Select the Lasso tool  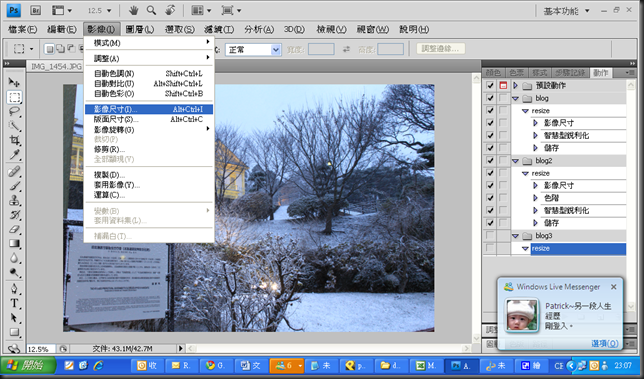(x=14, y=111)
